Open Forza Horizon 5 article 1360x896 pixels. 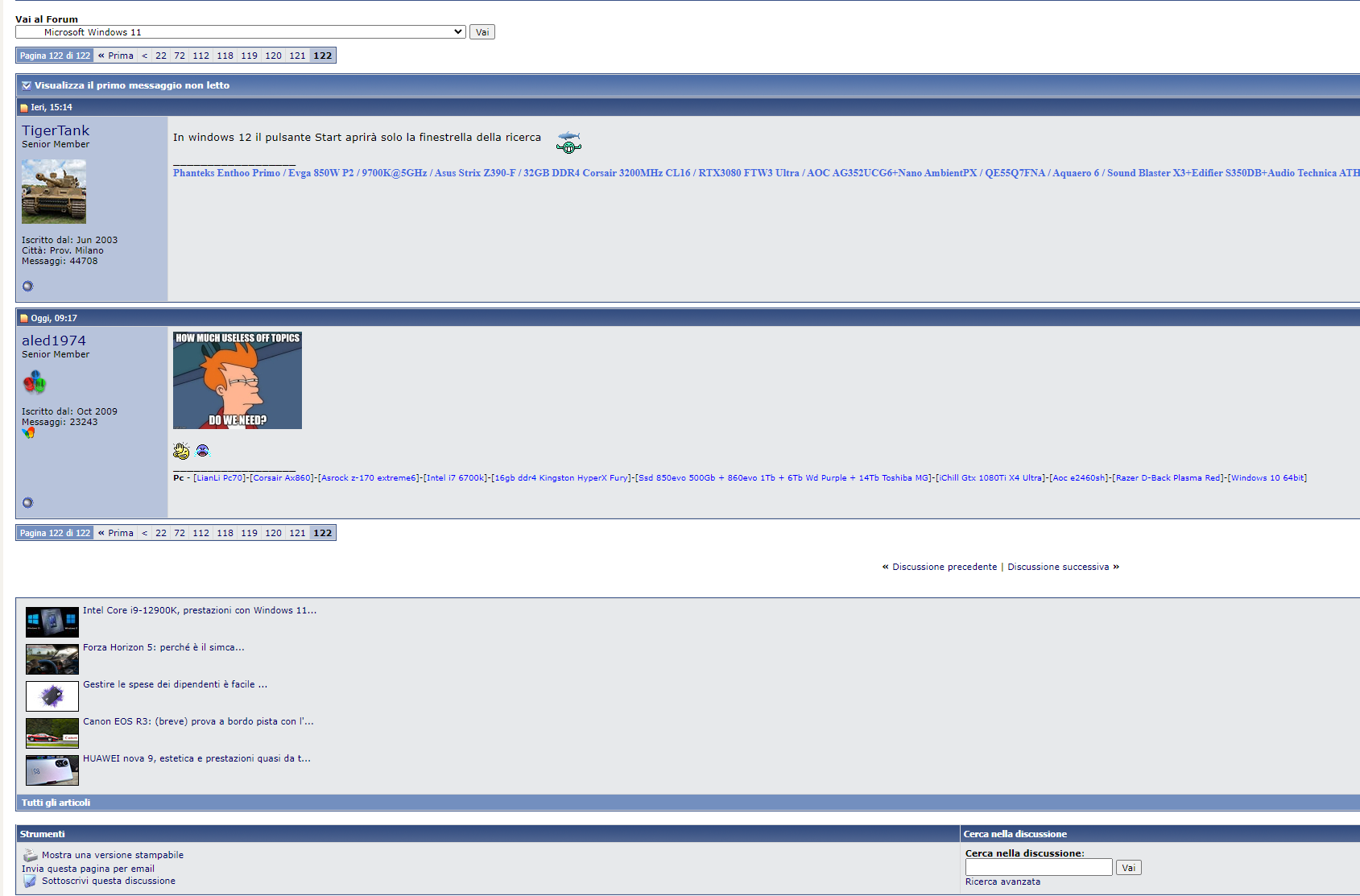pyautogui.click(x=163, y=647)
